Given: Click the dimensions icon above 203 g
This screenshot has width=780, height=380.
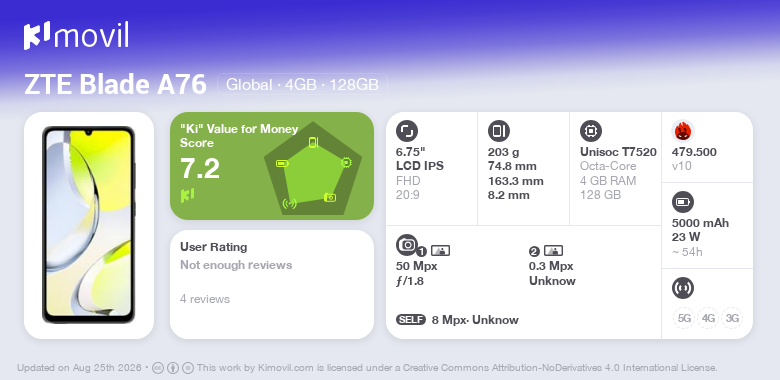Looking at the screenshot, I should point(498,131).
